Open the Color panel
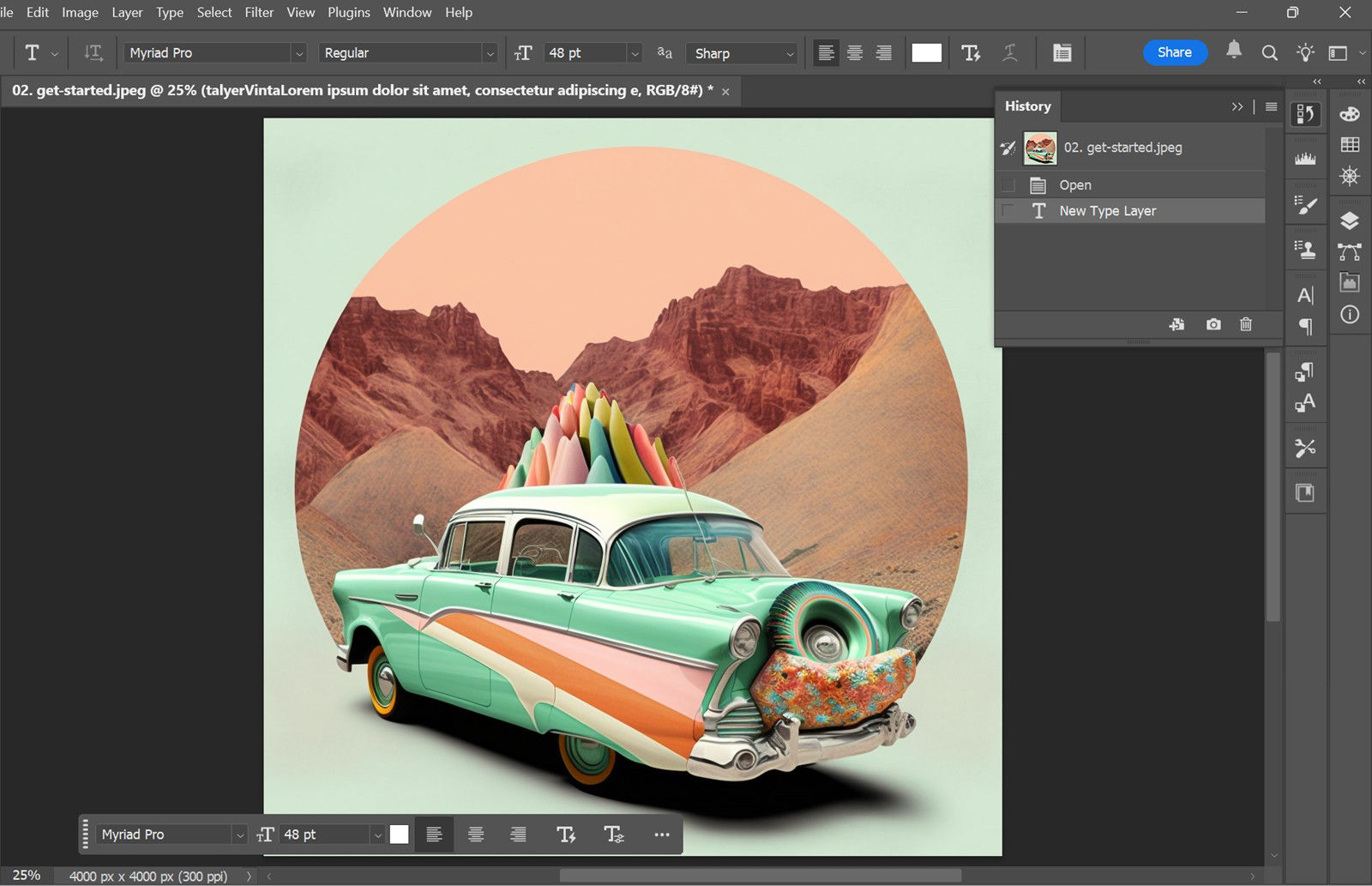1372x886 pixels. pos(1350,115)
